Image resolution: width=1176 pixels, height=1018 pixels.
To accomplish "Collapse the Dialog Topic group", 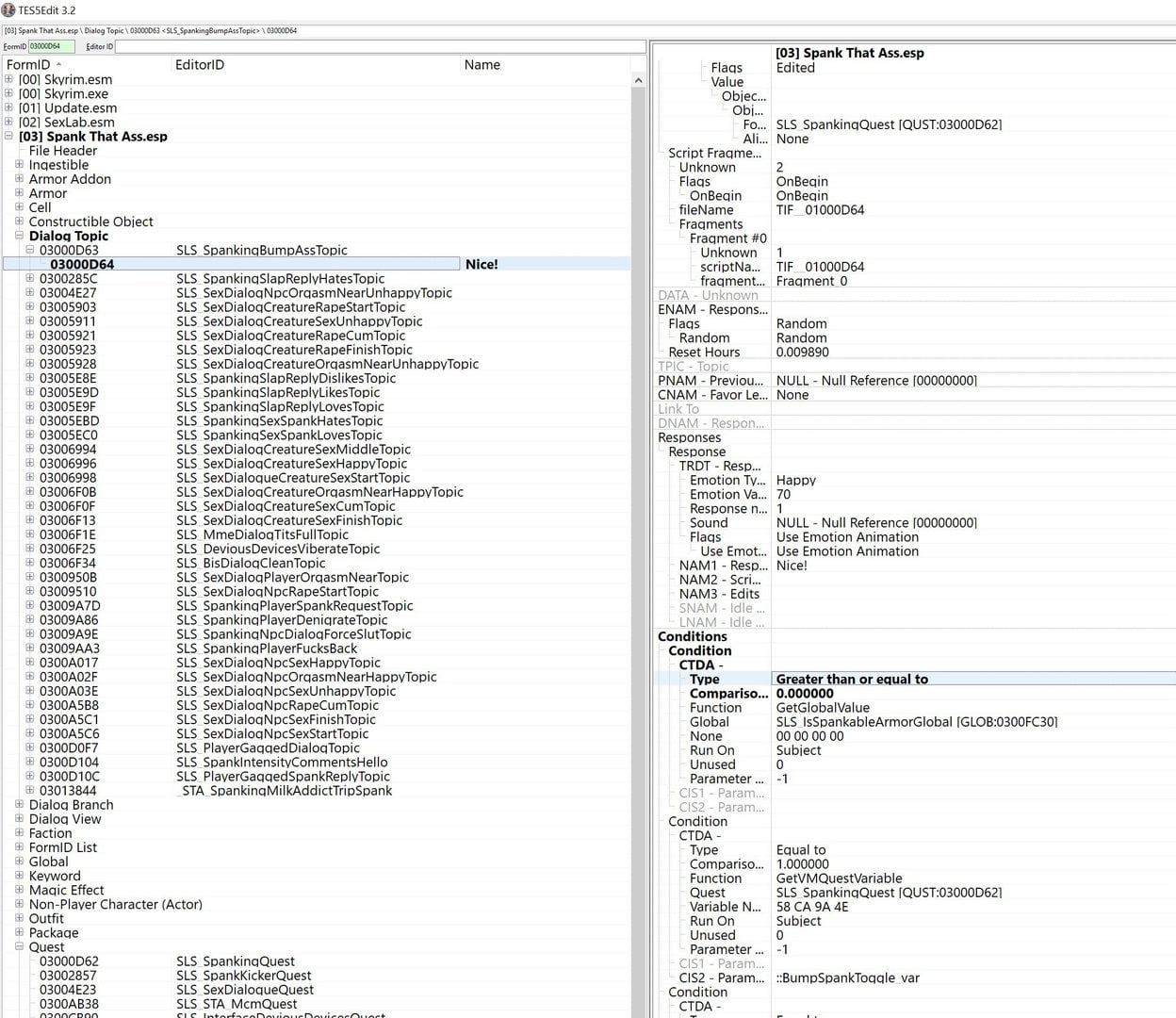I will [x=19, y=236].
